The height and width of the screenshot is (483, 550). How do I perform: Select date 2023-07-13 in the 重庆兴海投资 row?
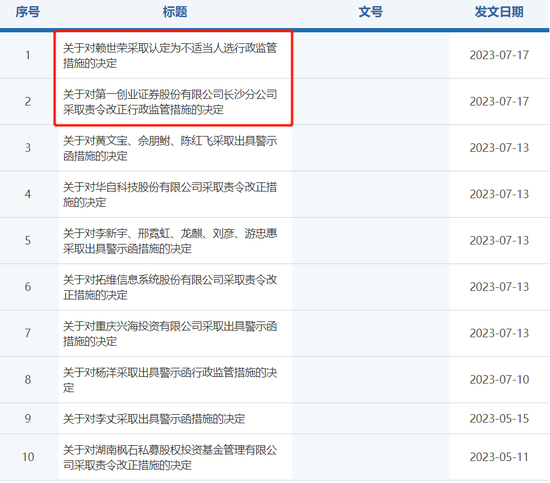(x=499, y=333)
